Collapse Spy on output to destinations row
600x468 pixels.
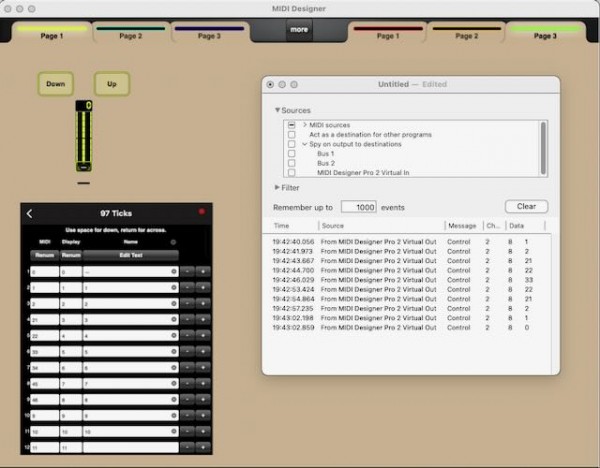[305, 144]
